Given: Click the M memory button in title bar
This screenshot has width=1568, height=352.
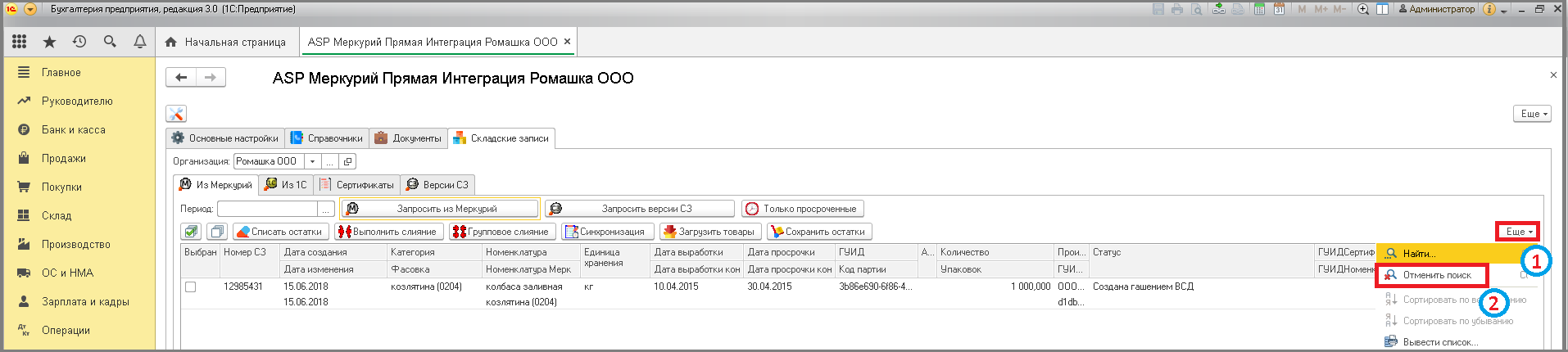Looking at the screenshot, I should tap(1303, 9).
